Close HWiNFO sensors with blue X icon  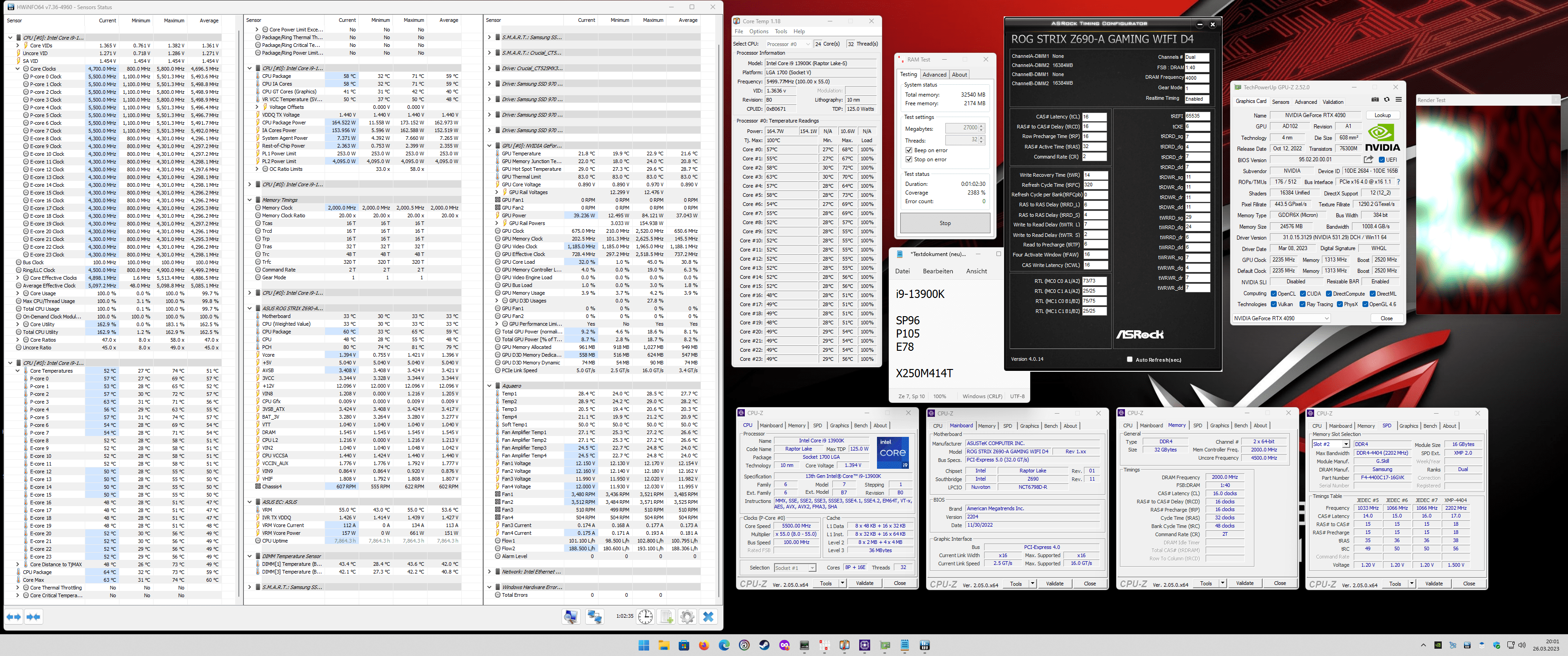(x=708, y=616)
